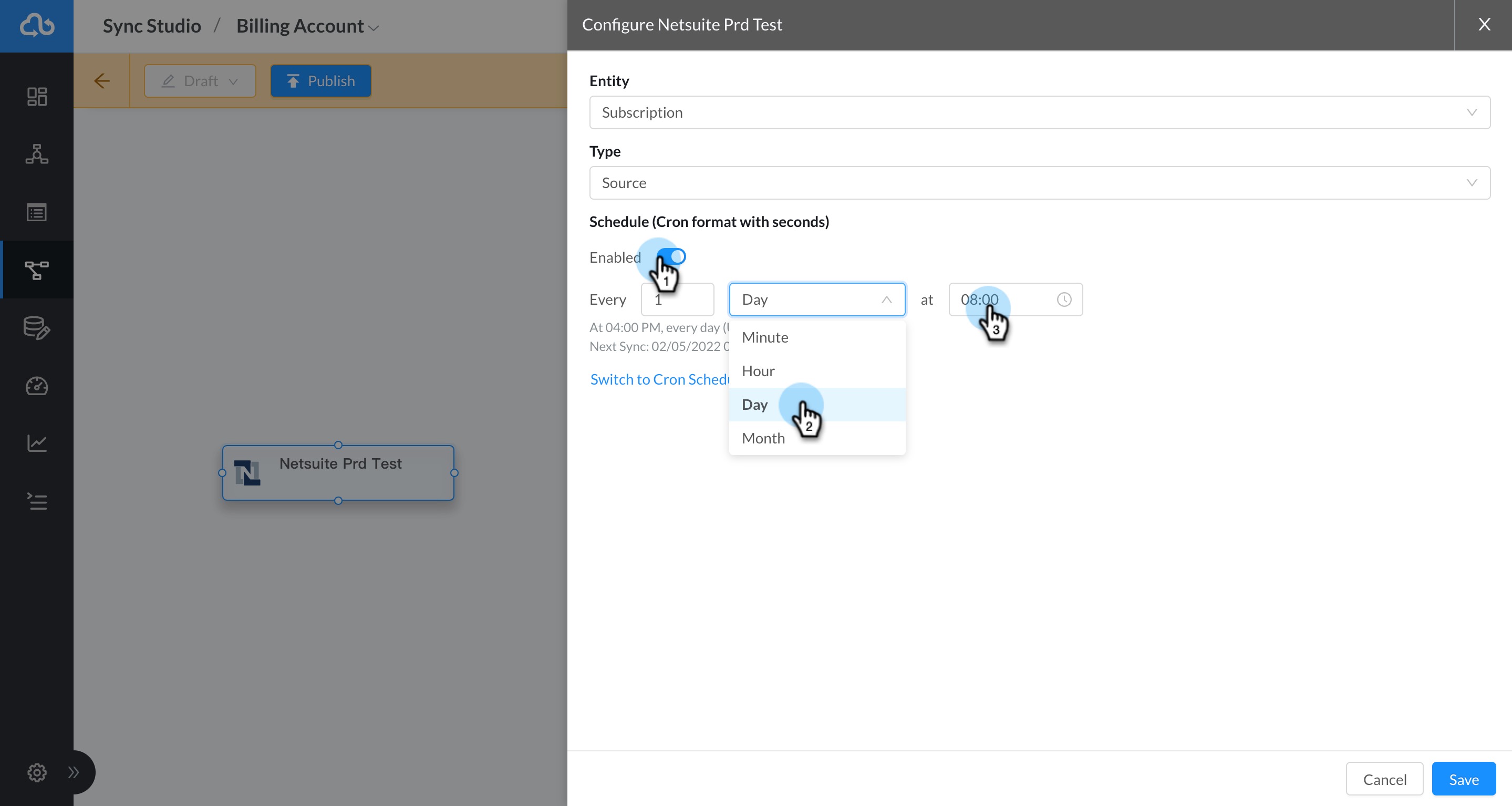Viewport: 1512px width, 806px height.
Task: Open the database edit sidebar icon
Action: pyautogui.click(x=37, y=327)
